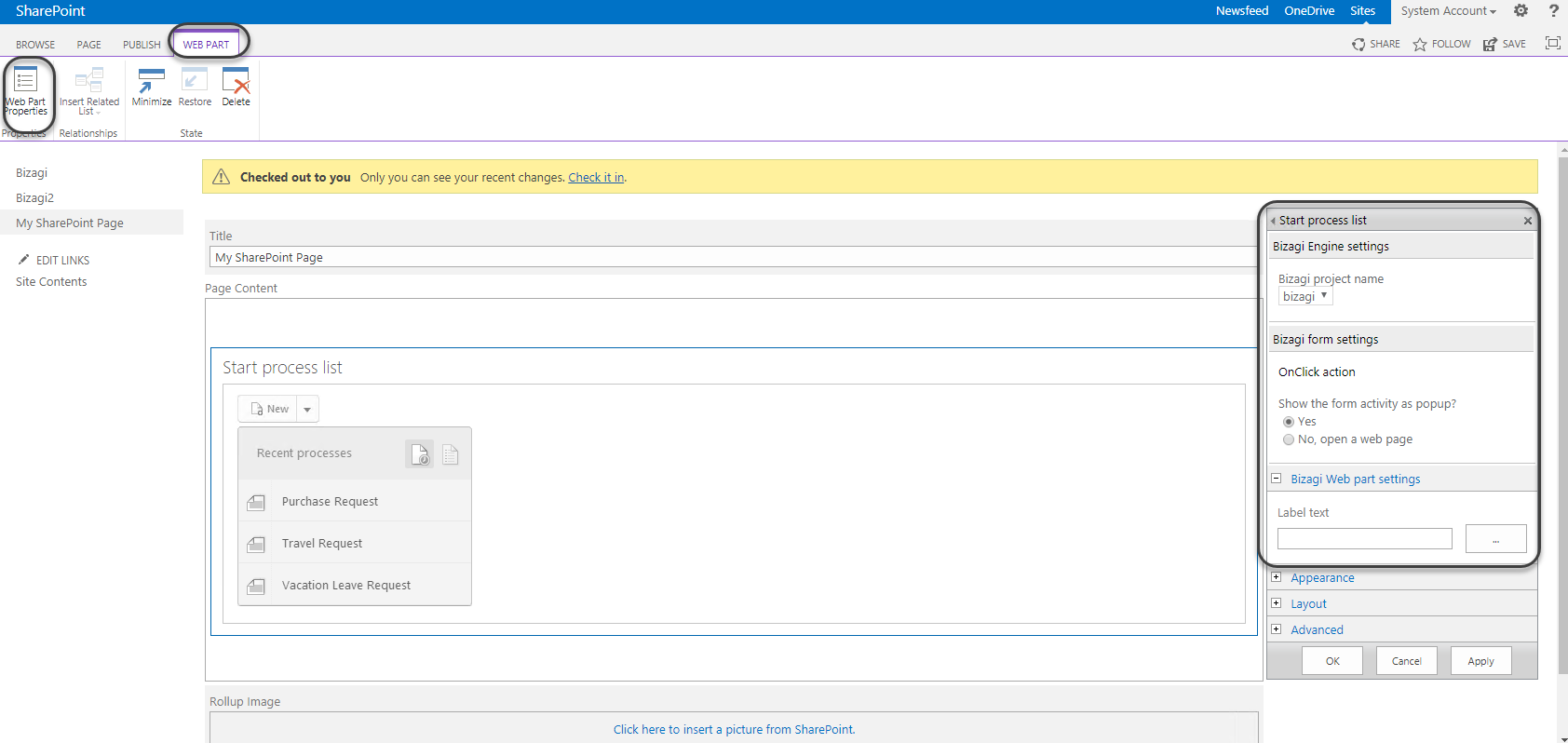Select the Purchase Request process icon
This screenshot has width=1568, height=743.
point(256,503)
